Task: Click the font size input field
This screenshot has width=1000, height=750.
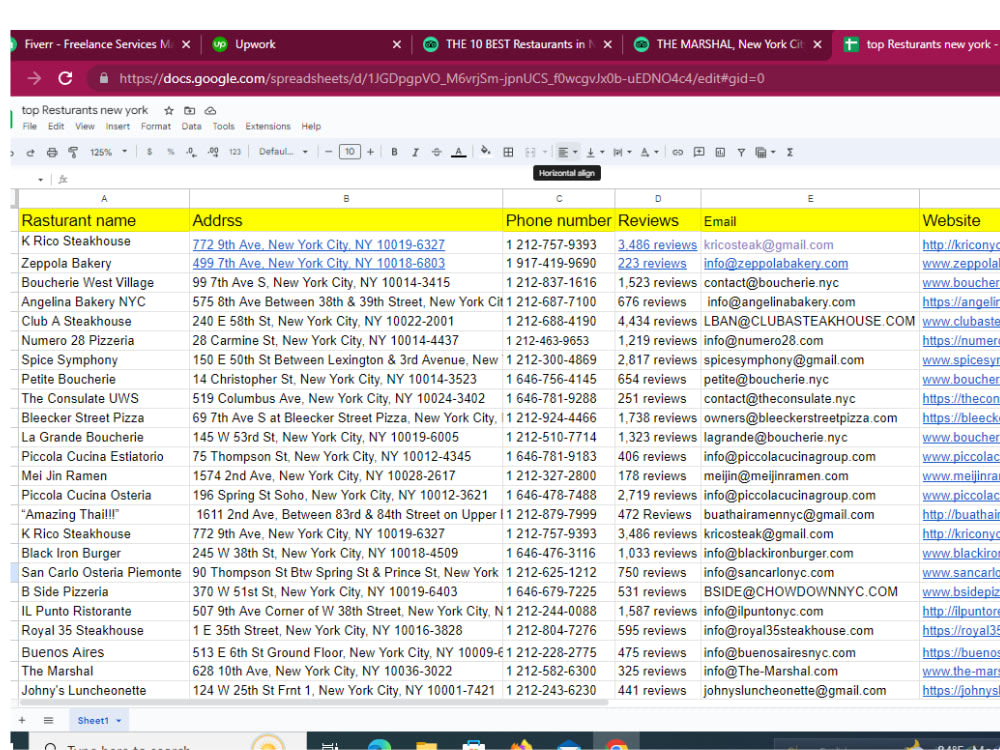Action: point(349,152)
